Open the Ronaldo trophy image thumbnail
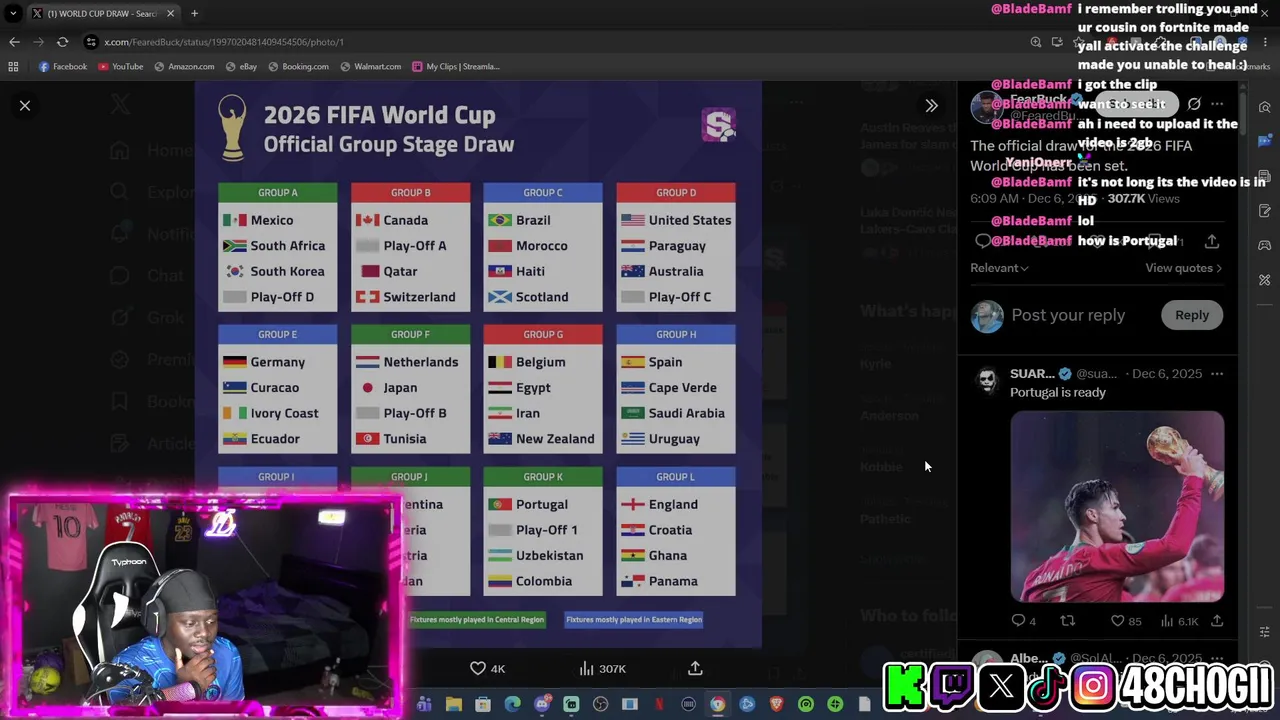The width and height of the screenshot is (1280, 720). [1117, 507]
